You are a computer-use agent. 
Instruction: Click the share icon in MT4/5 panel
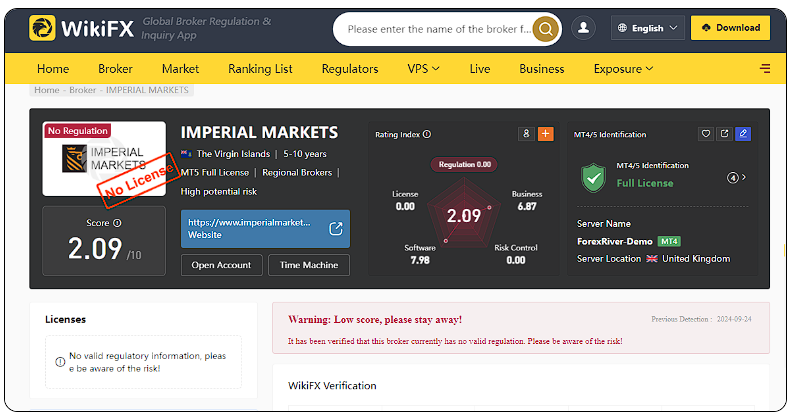click(725, 134)
